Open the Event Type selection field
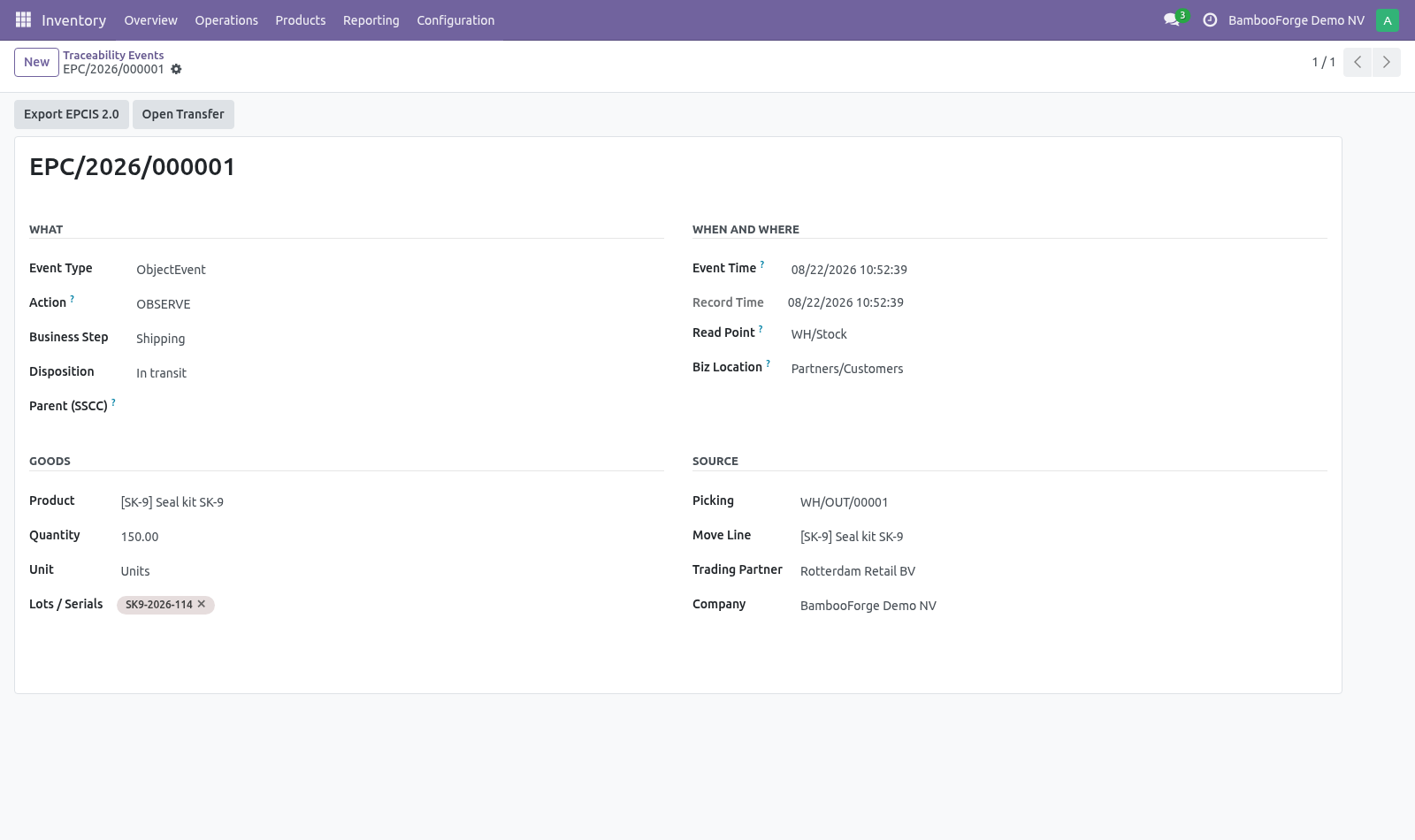This screenshot has height=840, width=1415. click(x=400, y=270)
